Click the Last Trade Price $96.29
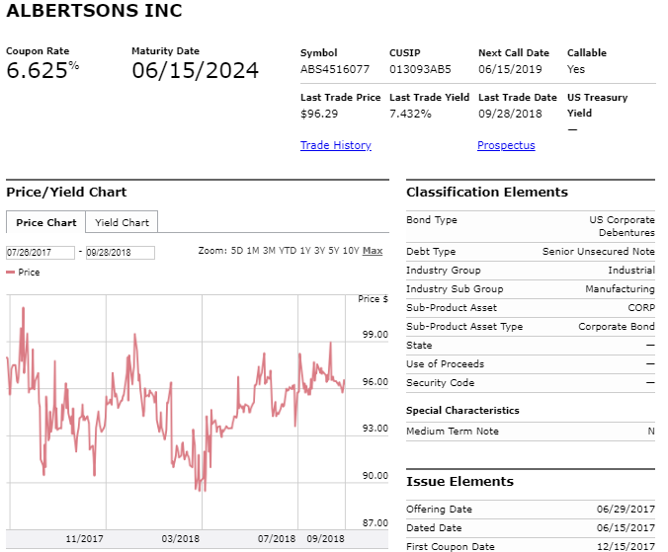This screenshot has height=552, width=668. pyautogui.click(x=319, y=114)
